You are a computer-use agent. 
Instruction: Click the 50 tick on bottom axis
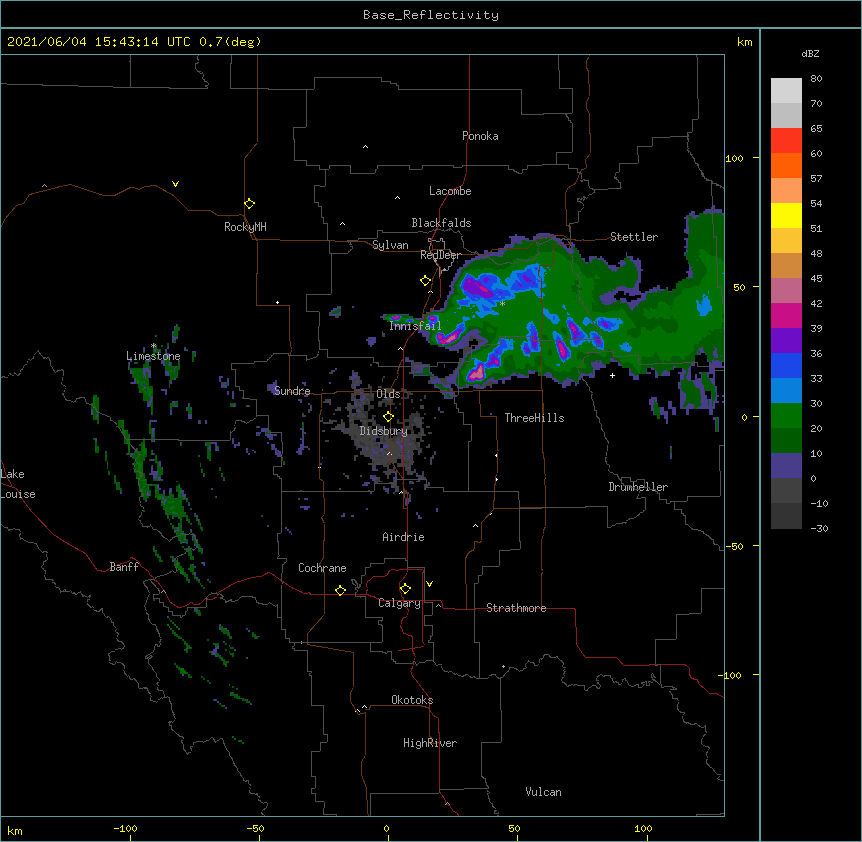pyautogui.click(x=514, y=828)
